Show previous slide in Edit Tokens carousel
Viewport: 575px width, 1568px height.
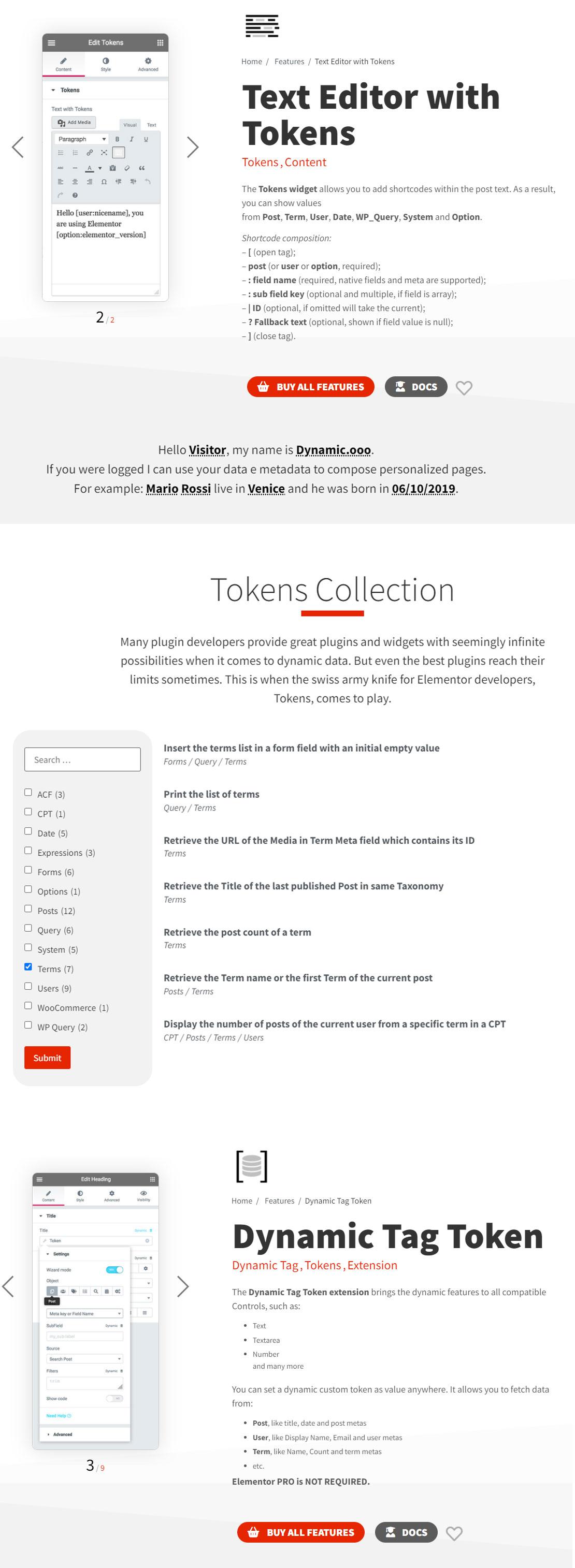point(18,148)
